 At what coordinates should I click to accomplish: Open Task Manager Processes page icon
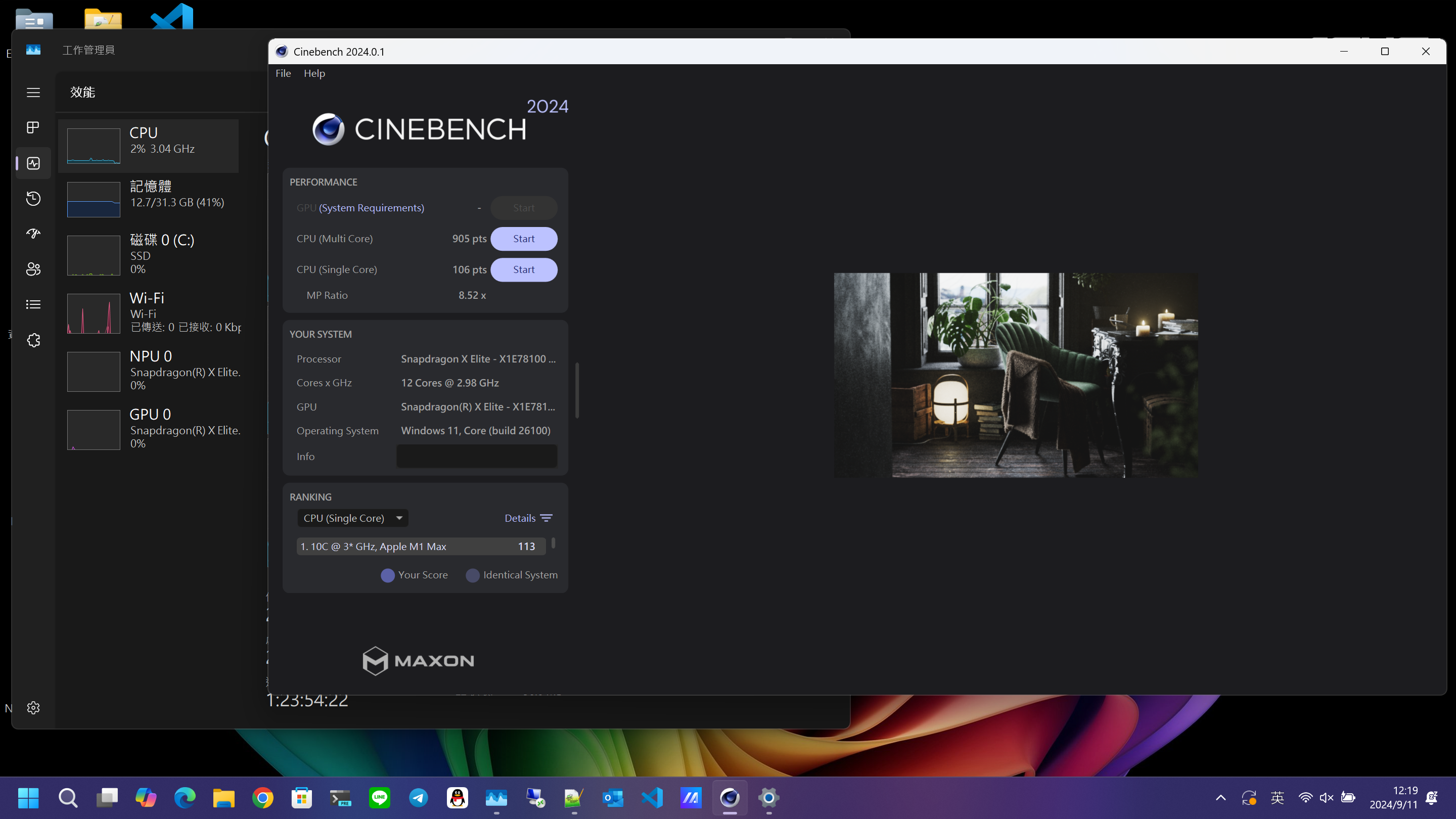[33, 128]
